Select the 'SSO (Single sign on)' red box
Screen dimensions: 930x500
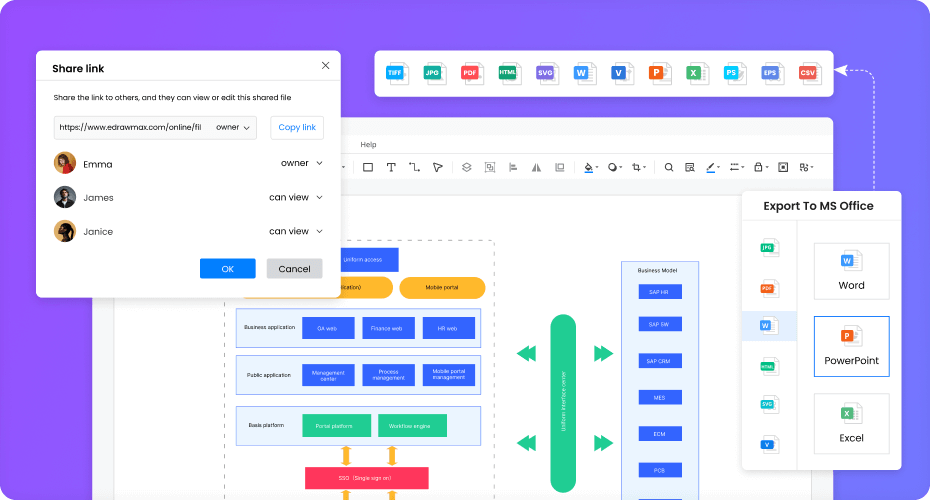(367, 478)
